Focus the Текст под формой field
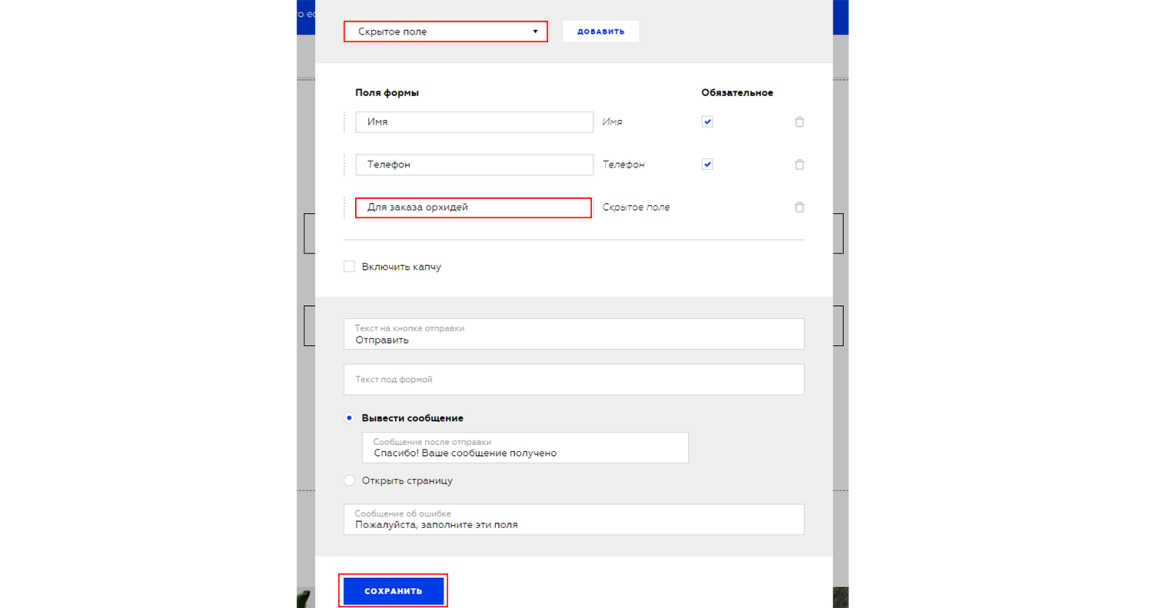 coord(573,379)
